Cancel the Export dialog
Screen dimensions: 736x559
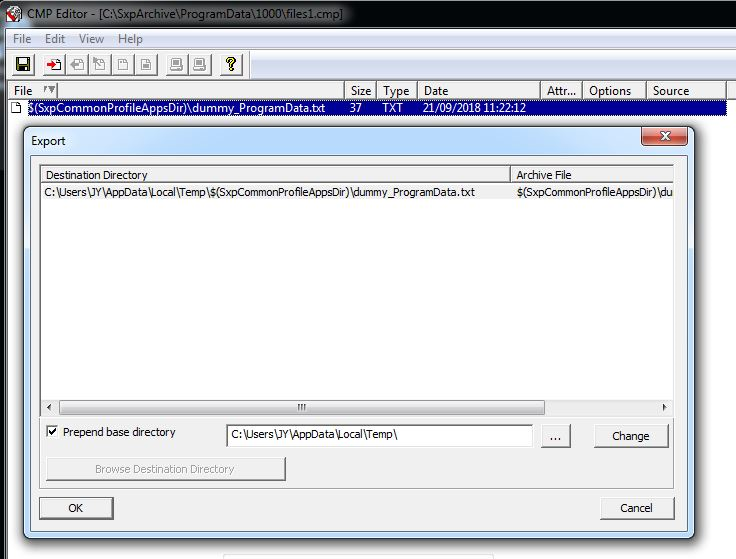pyautogui.click(x=636, y=508)
